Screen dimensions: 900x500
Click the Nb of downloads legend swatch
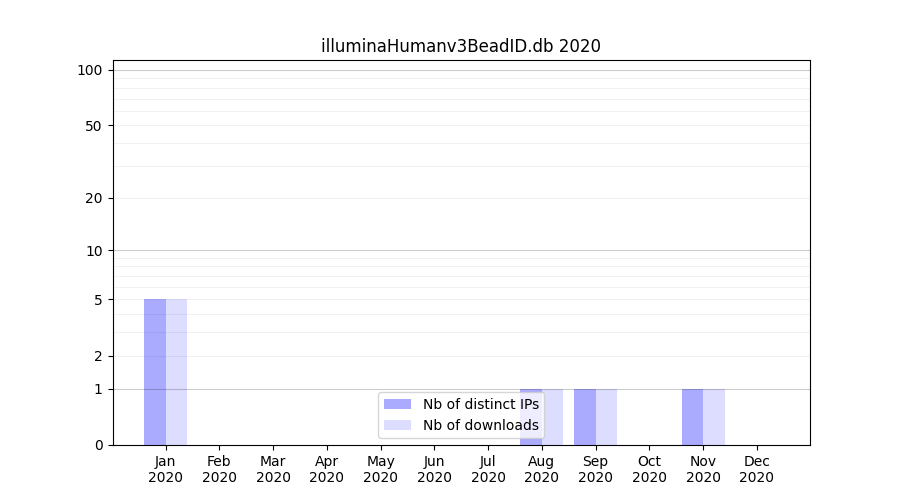[397, 425]
